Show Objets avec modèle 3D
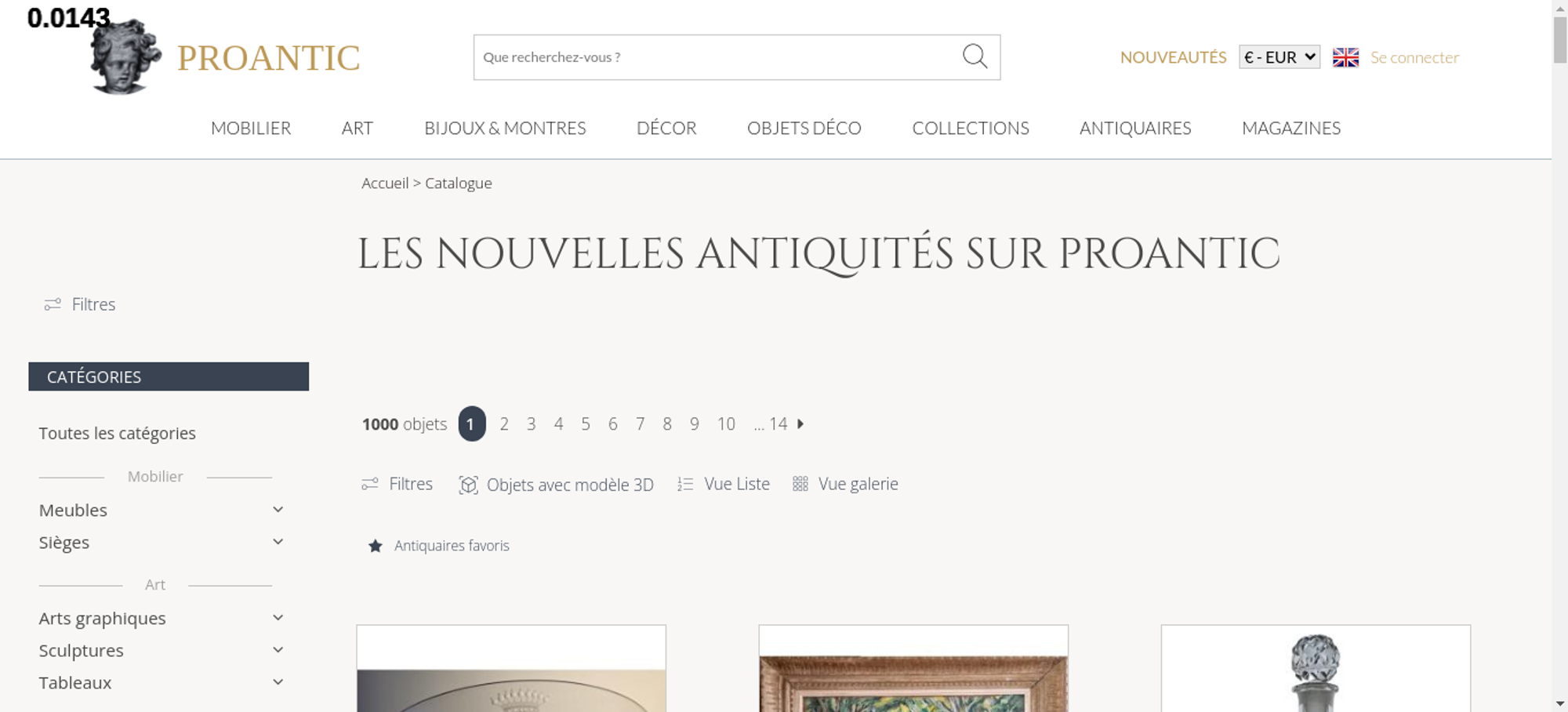 pos(556,485)
